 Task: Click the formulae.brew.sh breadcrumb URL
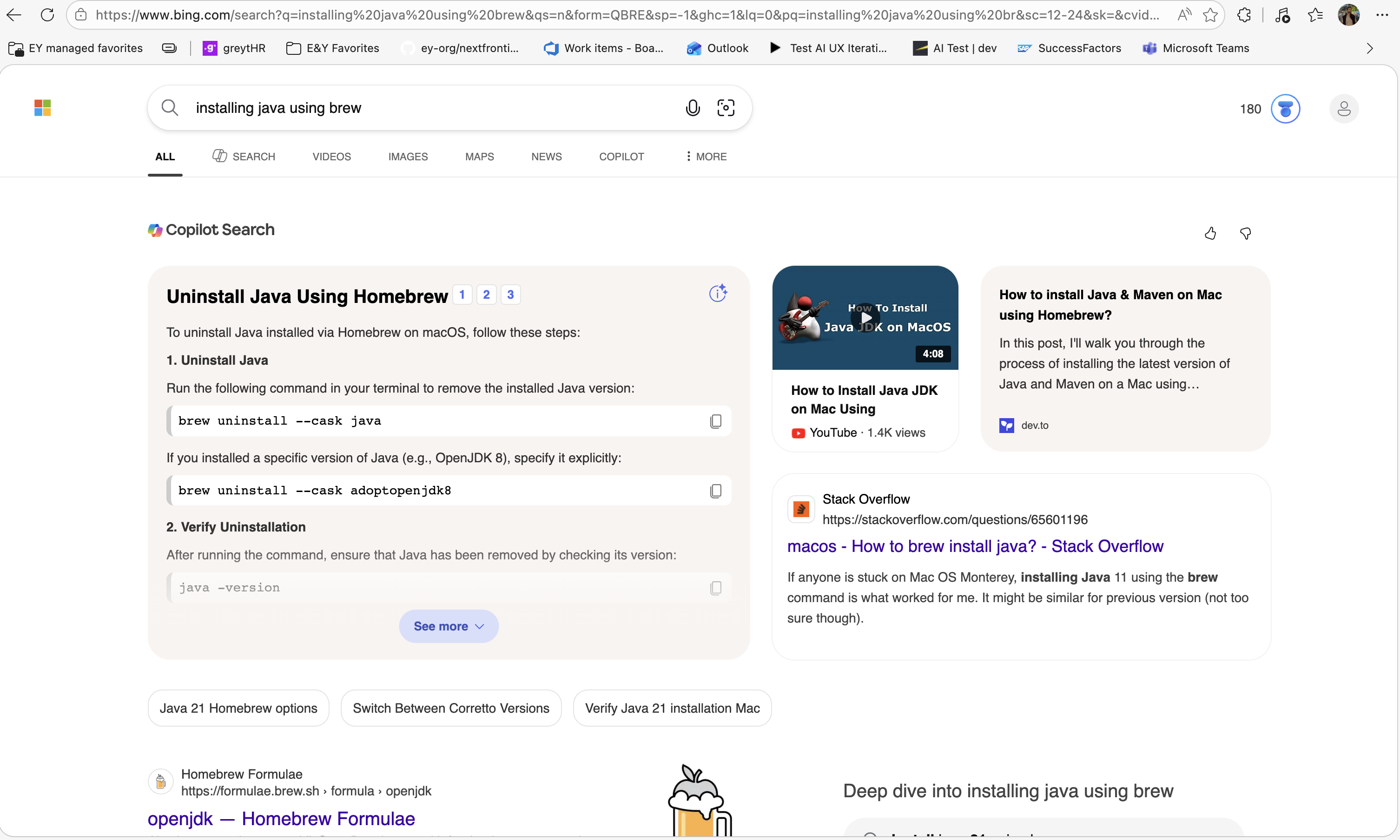(306, 791)
